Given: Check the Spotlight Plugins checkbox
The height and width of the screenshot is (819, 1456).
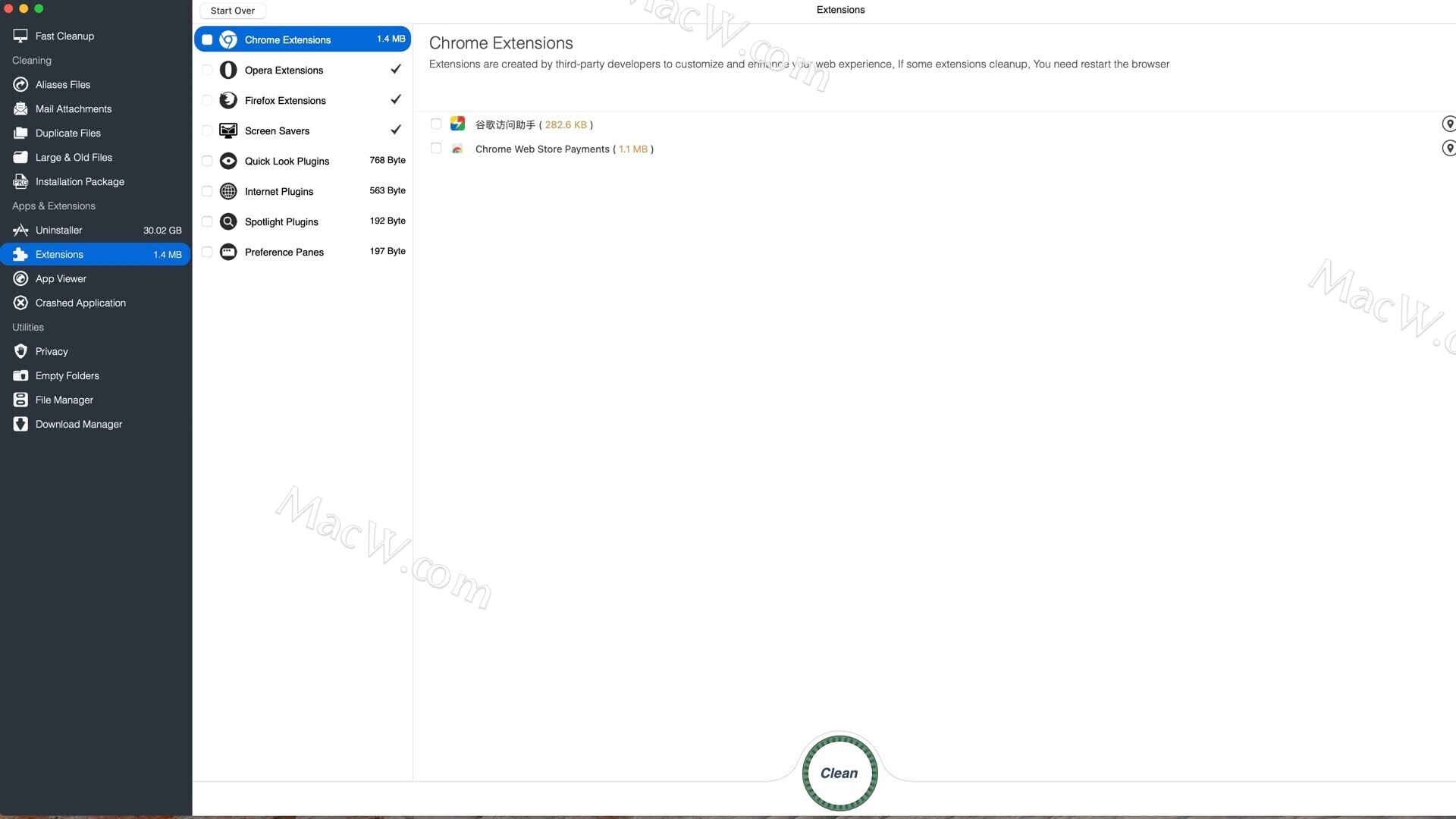Looking at the screenshot, I should coord(207,221).
